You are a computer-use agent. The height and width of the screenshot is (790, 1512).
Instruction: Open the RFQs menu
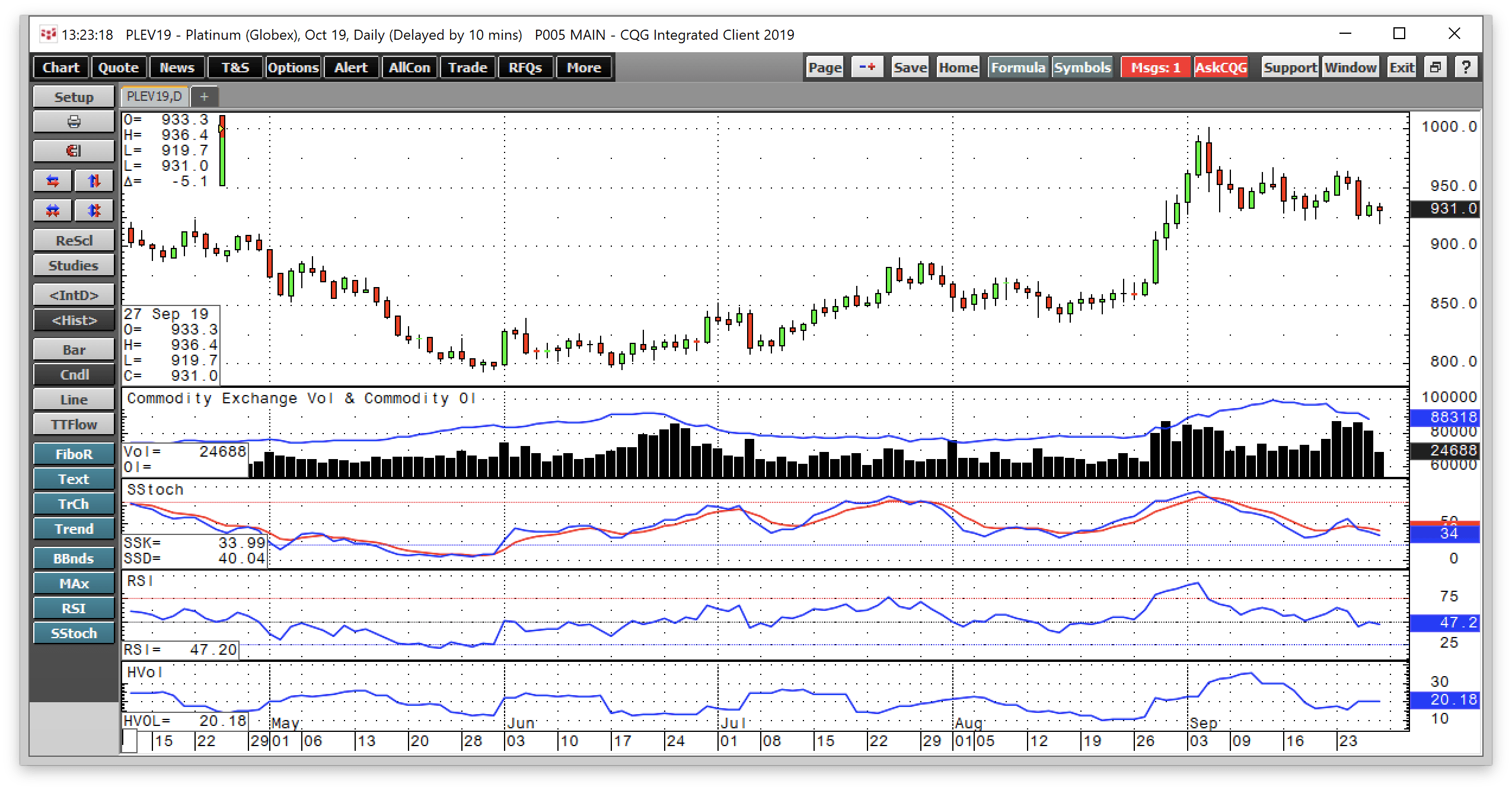525,68
